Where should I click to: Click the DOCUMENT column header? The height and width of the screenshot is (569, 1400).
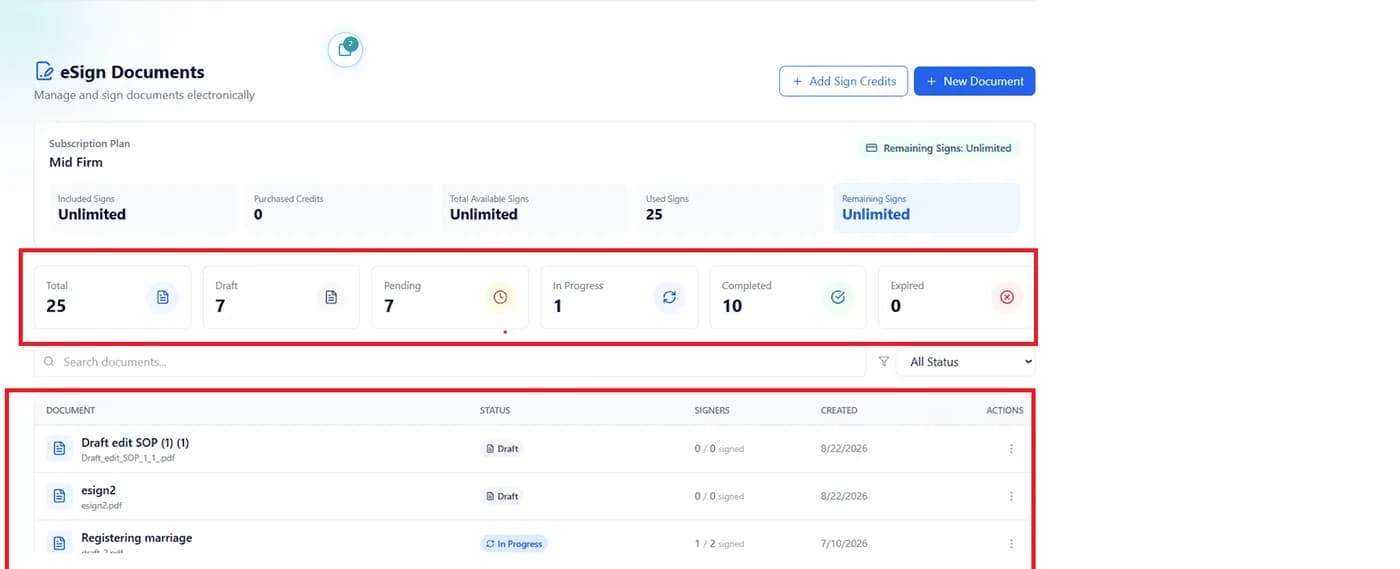coord(71,410)
